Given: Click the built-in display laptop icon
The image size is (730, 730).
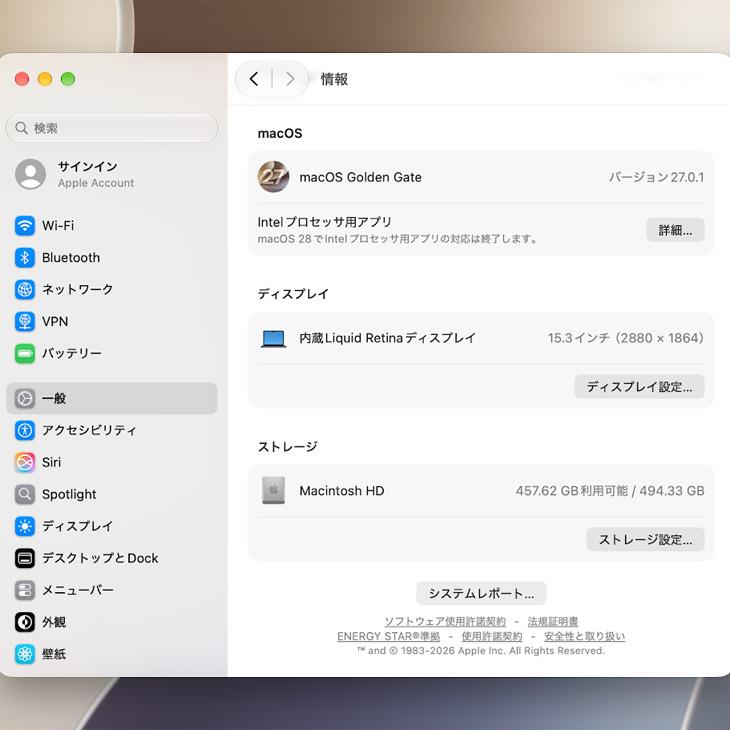Looking at the screenshot, I should click(273, 338).
